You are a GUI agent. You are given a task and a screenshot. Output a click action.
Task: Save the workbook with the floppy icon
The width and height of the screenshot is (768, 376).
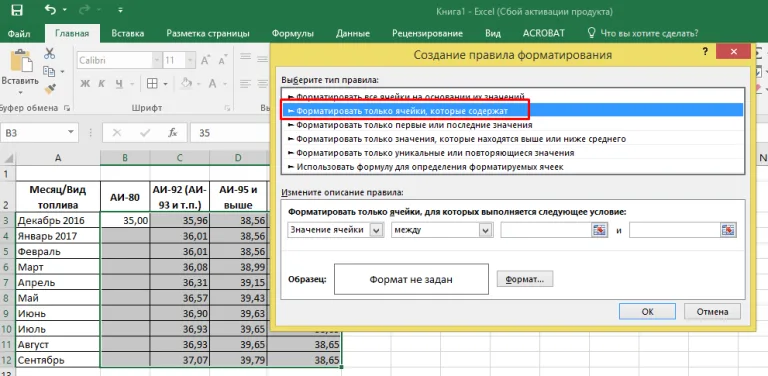pos(17,10)
